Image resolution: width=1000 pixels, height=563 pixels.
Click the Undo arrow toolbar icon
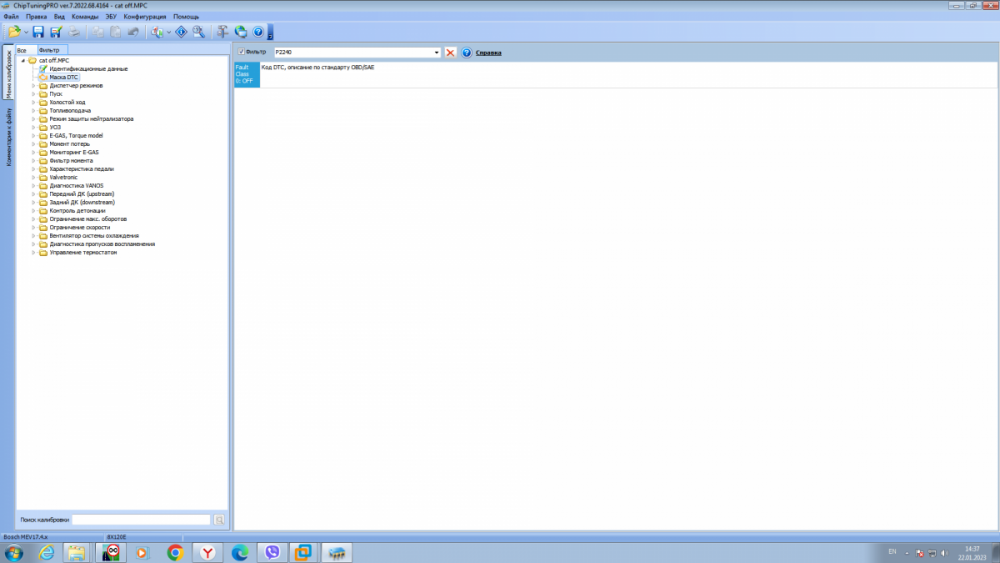point(133,32)
